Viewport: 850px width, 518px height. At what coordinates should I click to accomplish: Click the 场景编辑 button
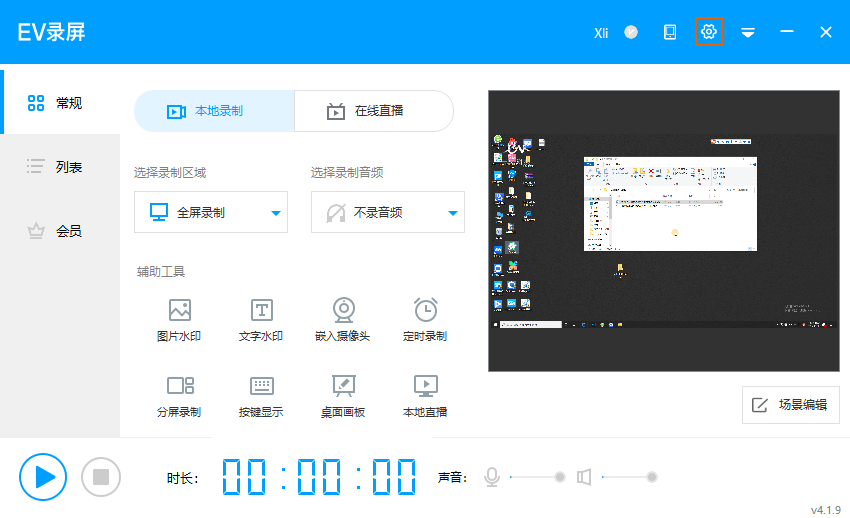(790, 405)
